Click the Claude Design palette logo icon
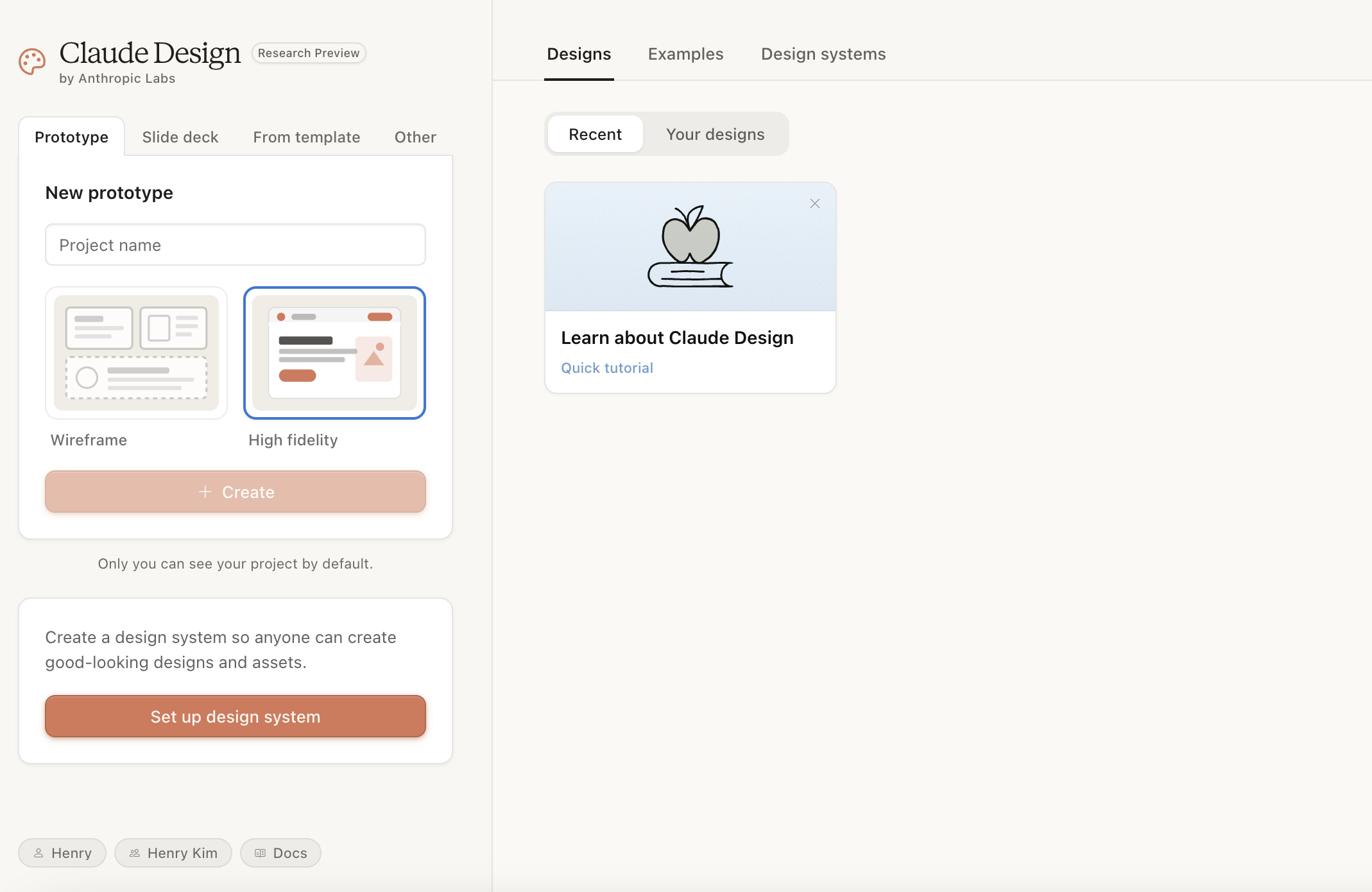Screen dimensions: 1372x892 (x=32, y=62)
